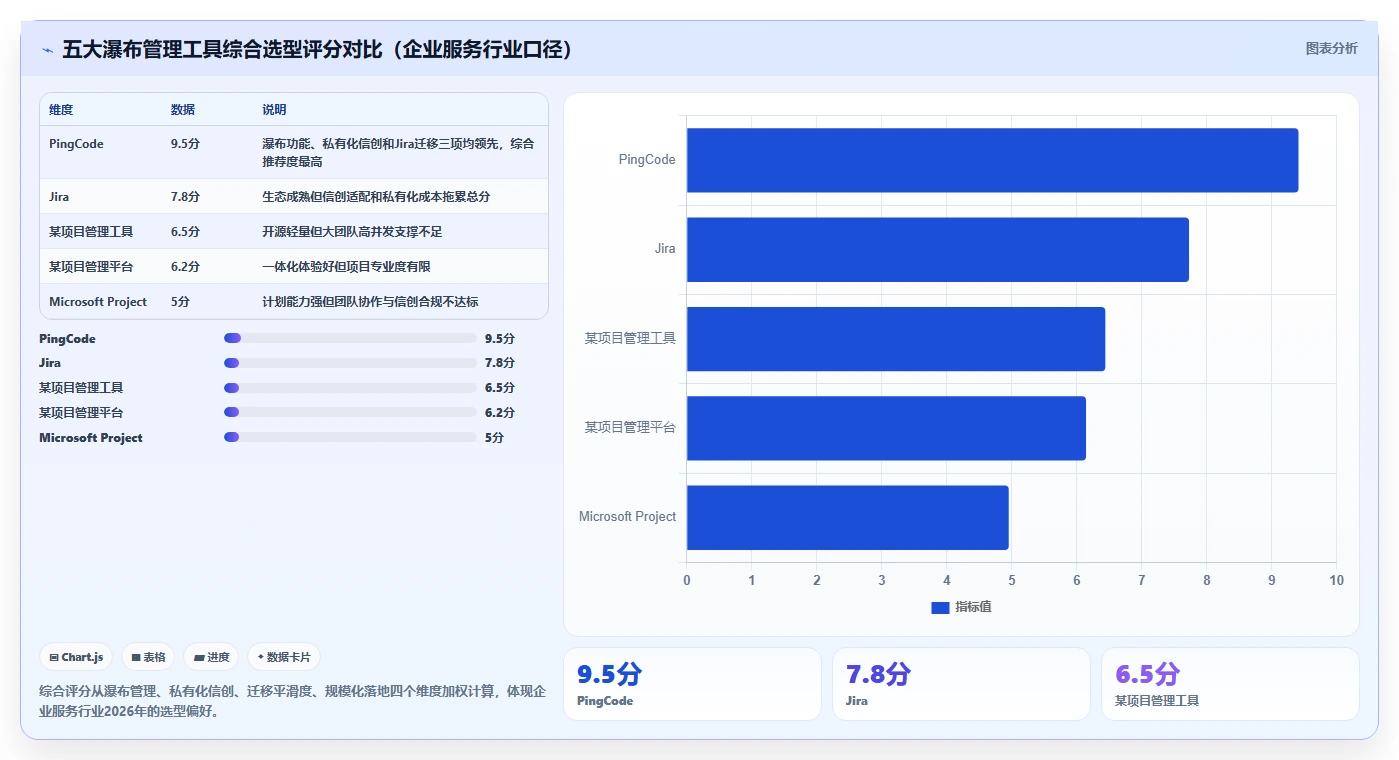Open the 7.8分 Jira data card

[961, 684]
